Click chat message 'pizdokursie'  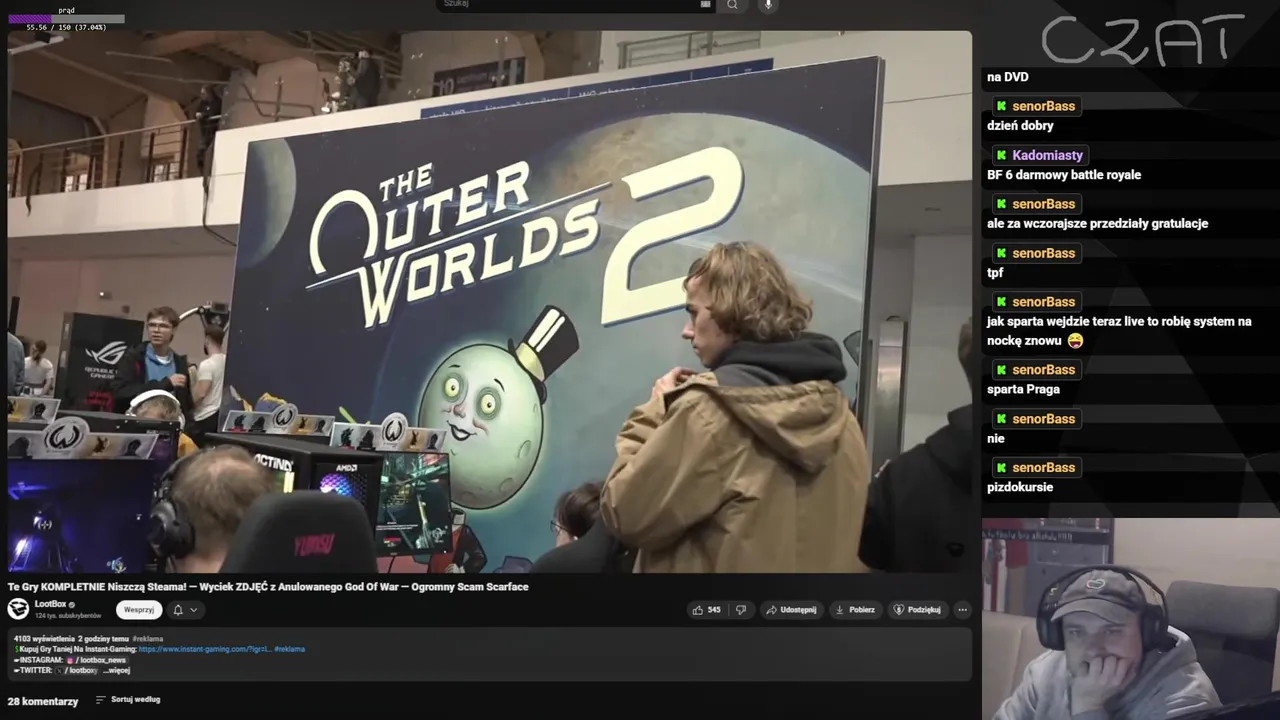1020,488
